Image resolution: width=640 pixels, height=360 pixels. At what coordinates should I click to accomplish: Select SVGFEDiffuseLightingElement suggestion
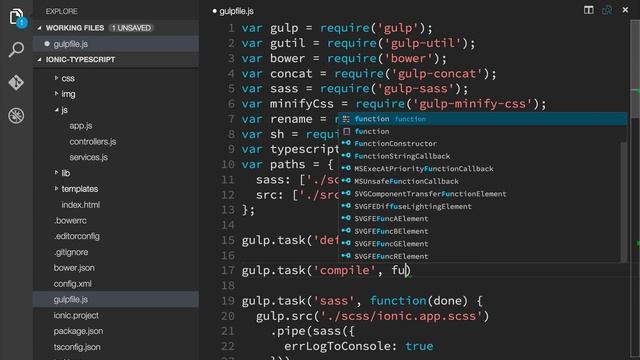pyautogui.click(x=480, y=207)
